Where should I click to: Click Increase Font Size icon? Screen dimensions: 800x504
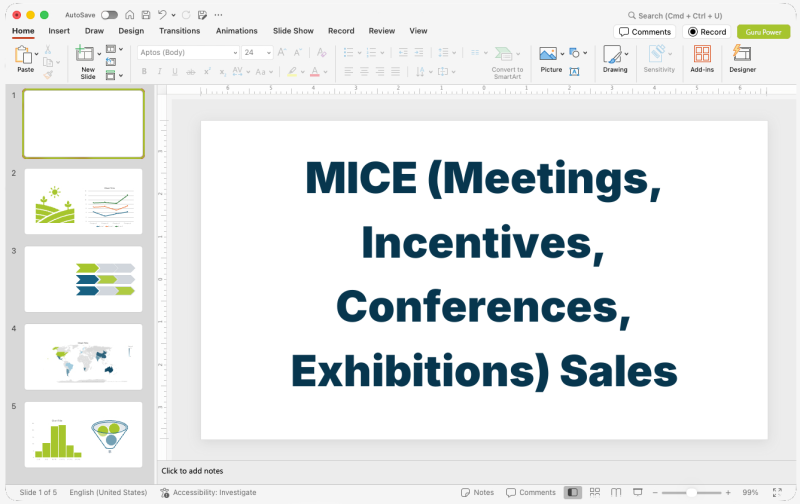click(282, 52)
